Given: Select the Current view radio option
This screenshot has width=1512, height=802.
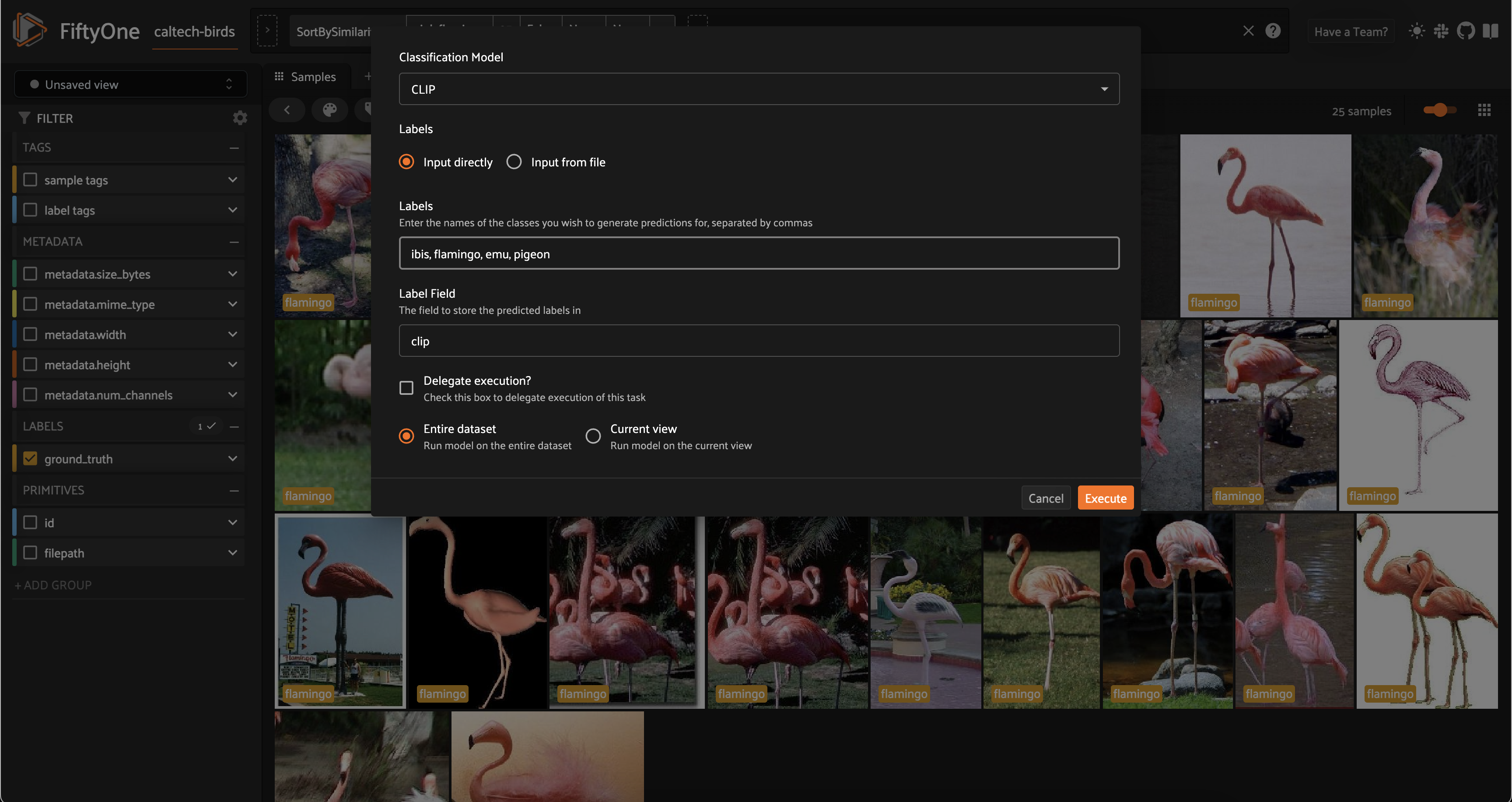Looking at the screenshot, I should pos(593,436).
